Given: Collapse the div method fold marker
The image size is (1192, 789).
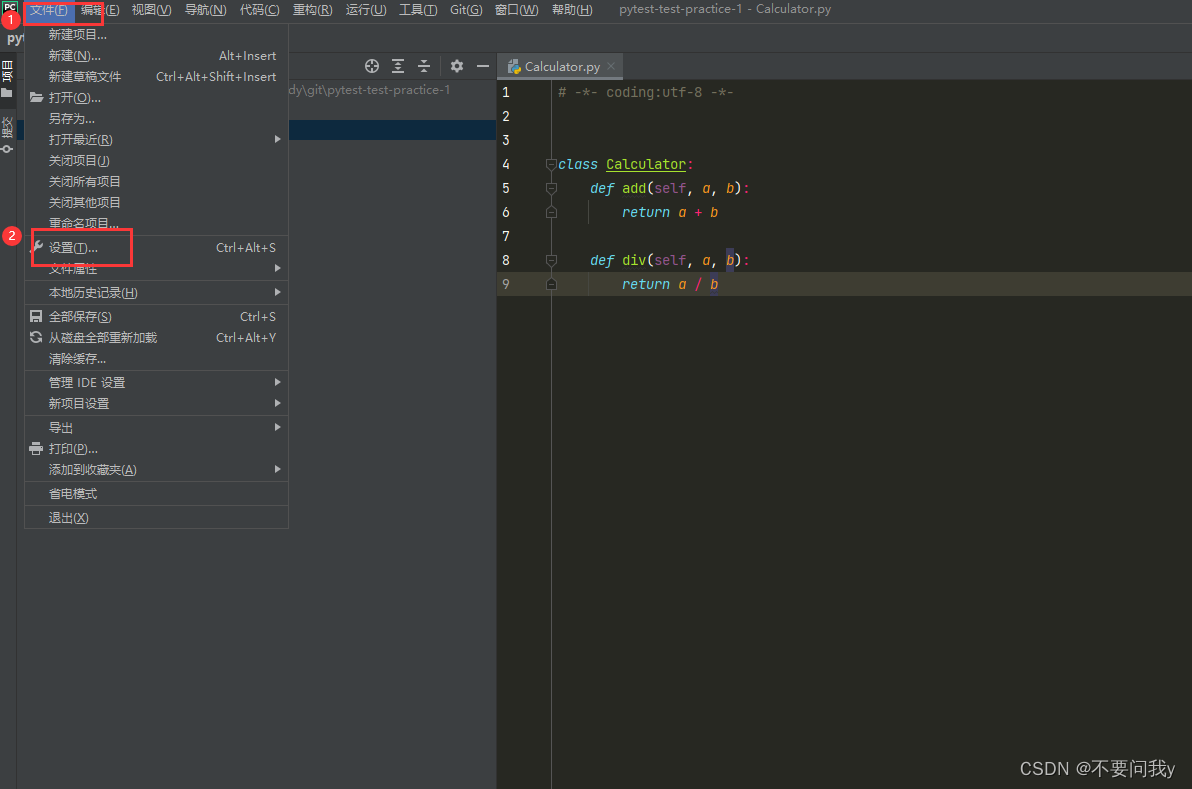Looking at the screenshot, I should click(551, 260).
